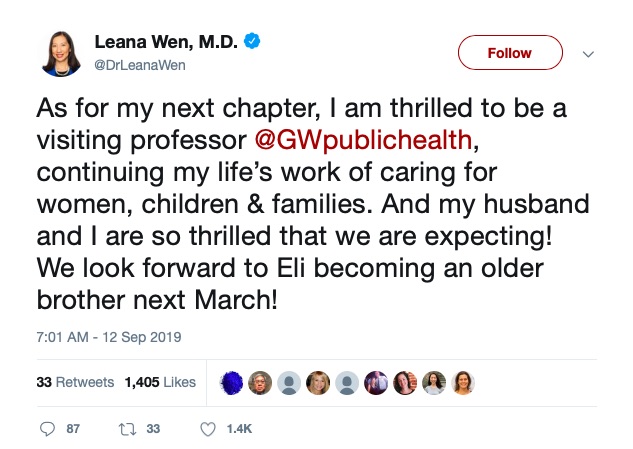The height and width of the screenshot is (449, 633).
Task: Click the blue verified badge
Action: pos(252,41)
